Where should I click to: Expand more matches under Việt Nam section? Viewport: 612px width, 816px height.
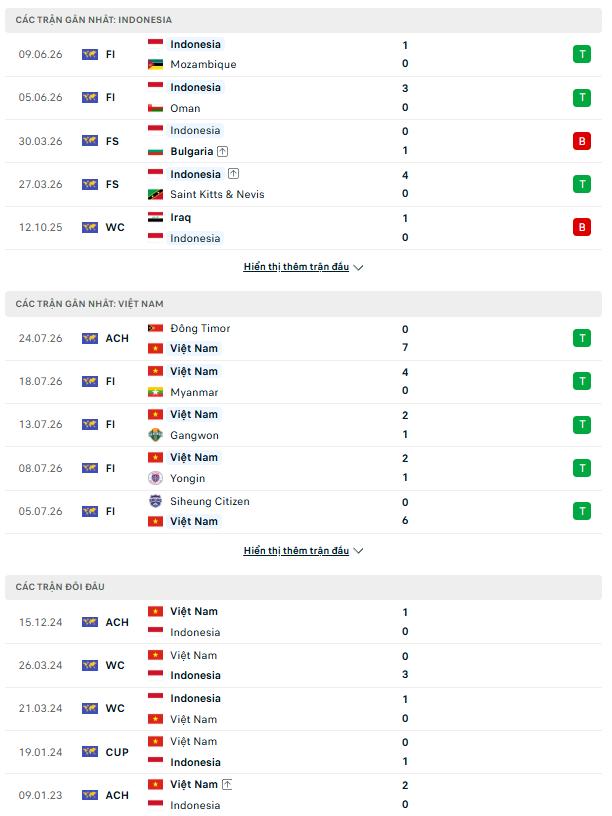(296, 551)
